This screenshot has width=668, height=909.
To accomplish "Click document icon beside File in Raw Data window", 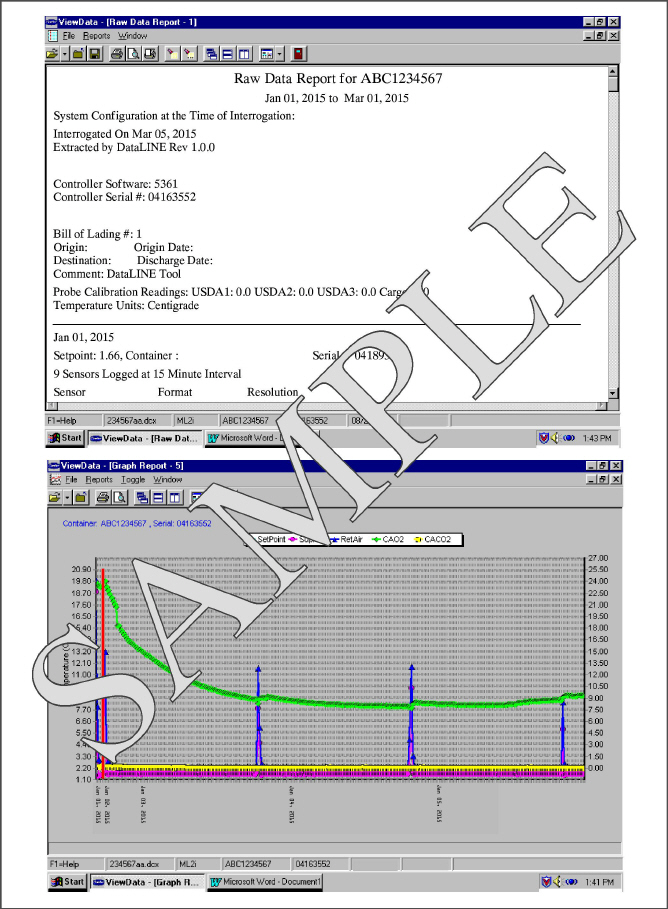I will (x=52, y=36).
